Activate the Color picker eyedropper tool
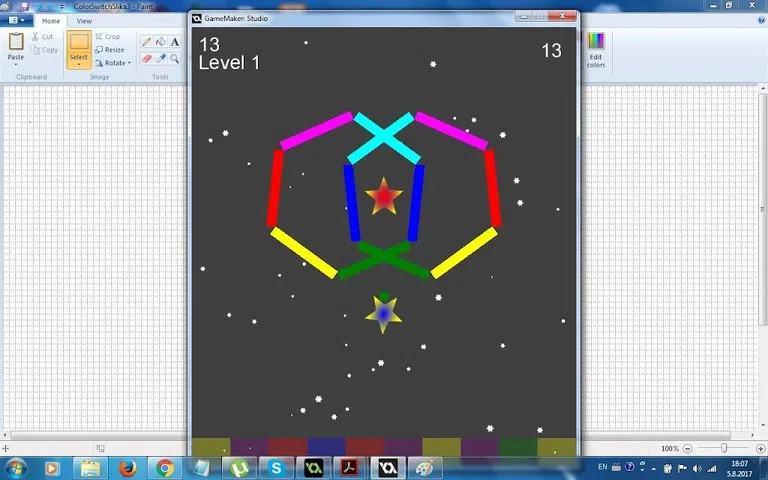 coord(161,59)
